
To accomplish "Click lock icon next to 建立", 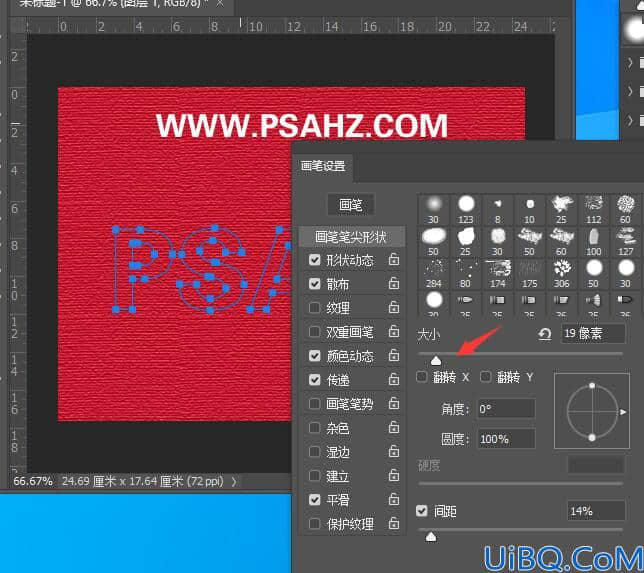I will click(394, 475).
